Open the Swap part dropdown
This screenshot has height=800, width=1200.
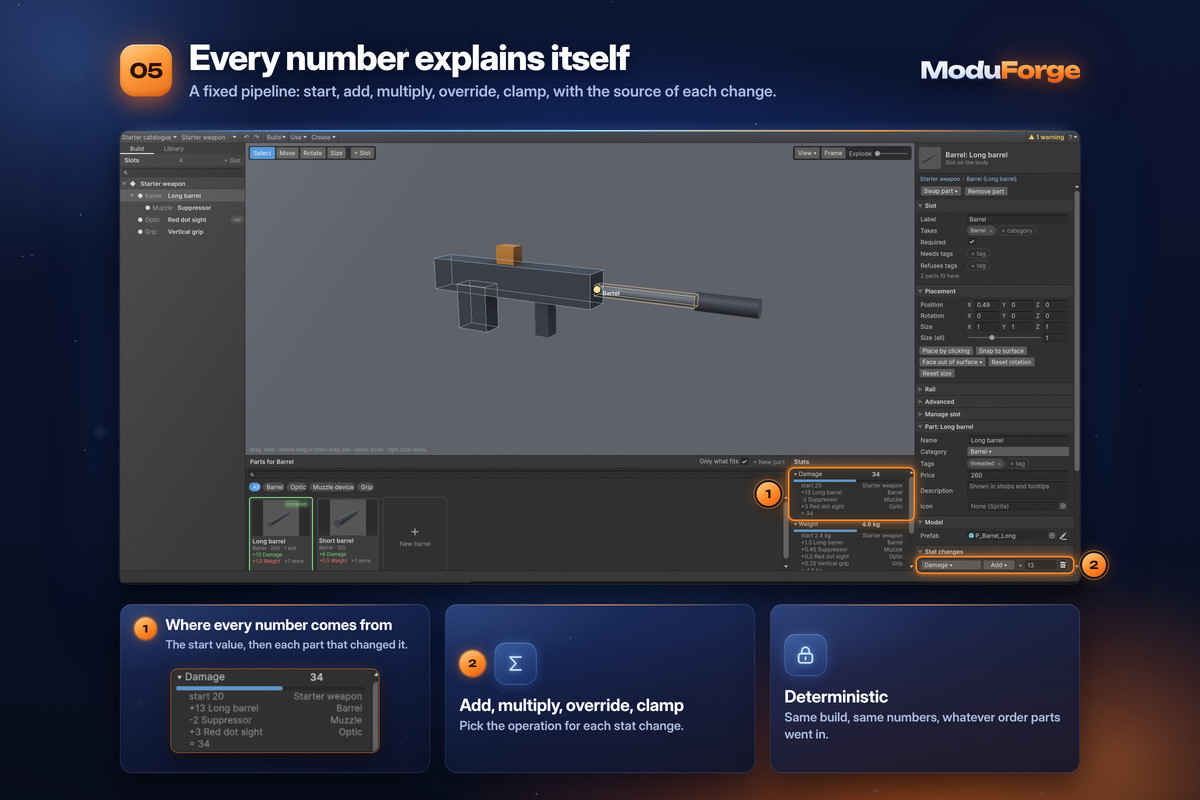pos(941,191)
